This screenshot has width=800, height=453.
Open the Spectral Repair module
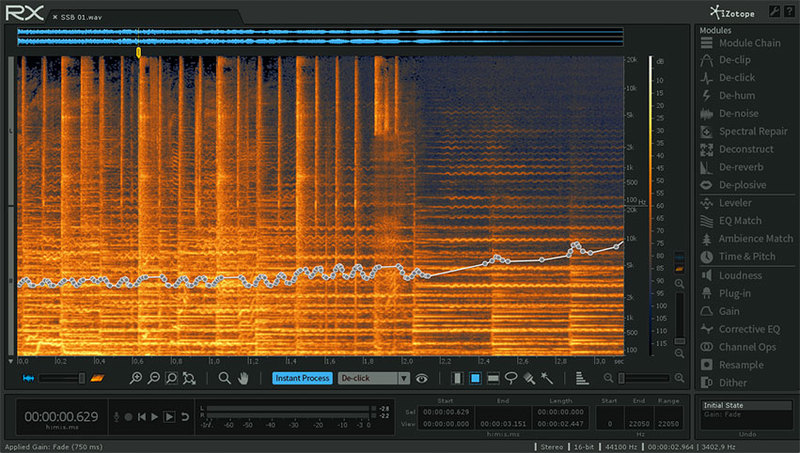coord(744,132)
